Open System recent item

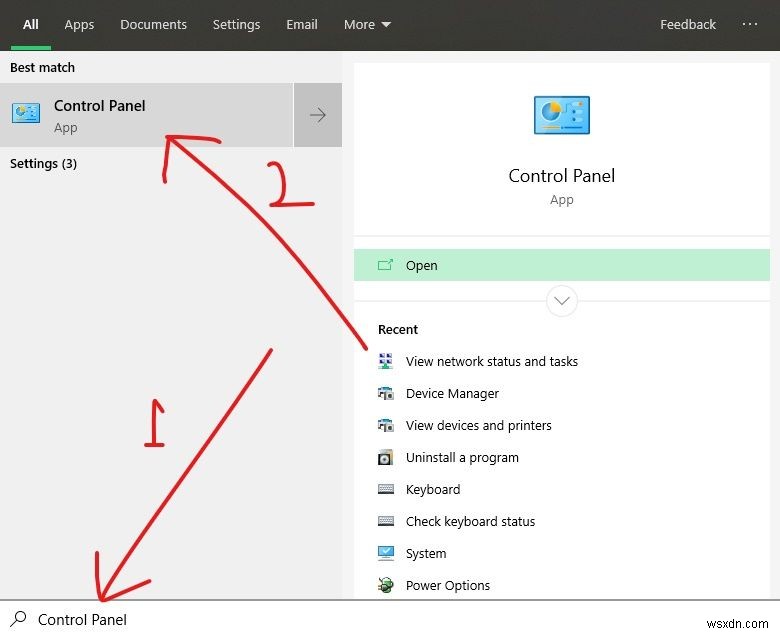tap(426, 553)
